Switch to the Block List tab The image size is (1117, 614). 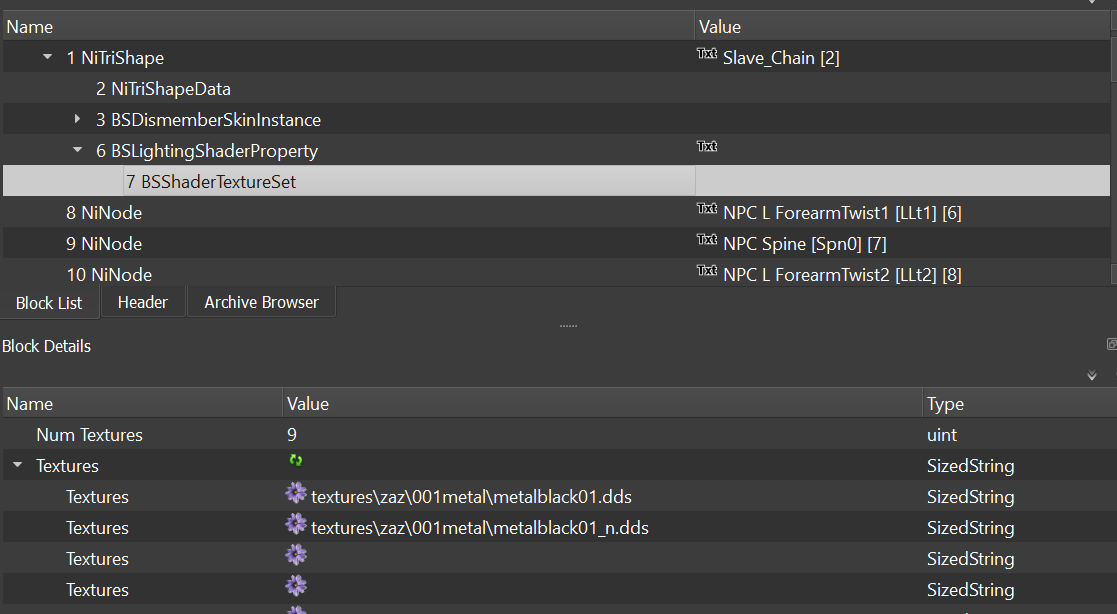pyautogui.click(x=49, y=303)
